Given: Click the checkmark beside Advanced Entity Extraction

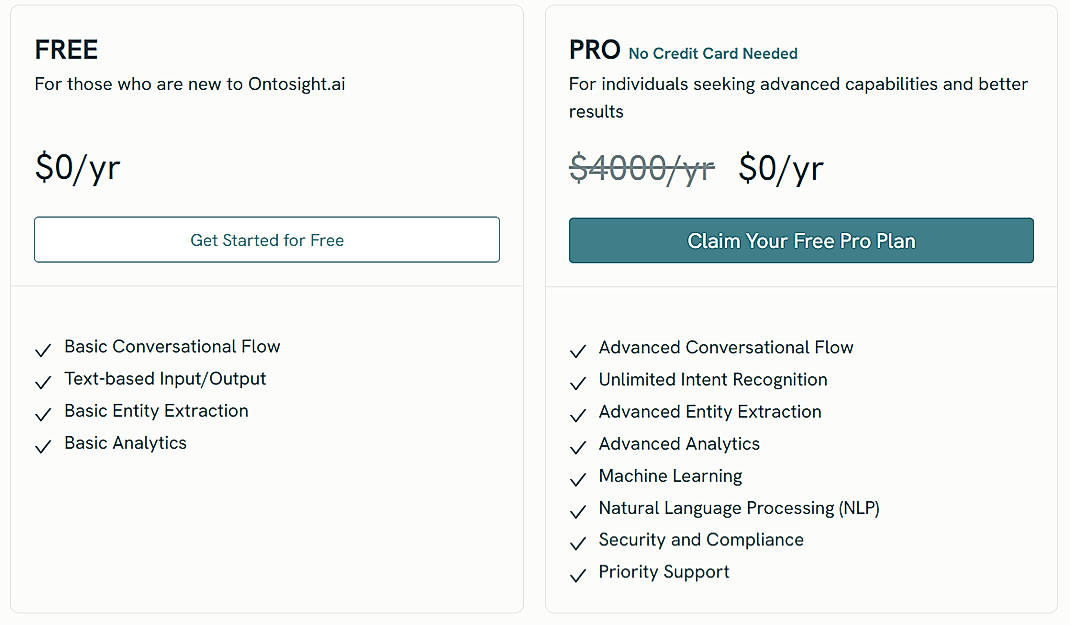Looking at the screenshot, I should [578, 414].
